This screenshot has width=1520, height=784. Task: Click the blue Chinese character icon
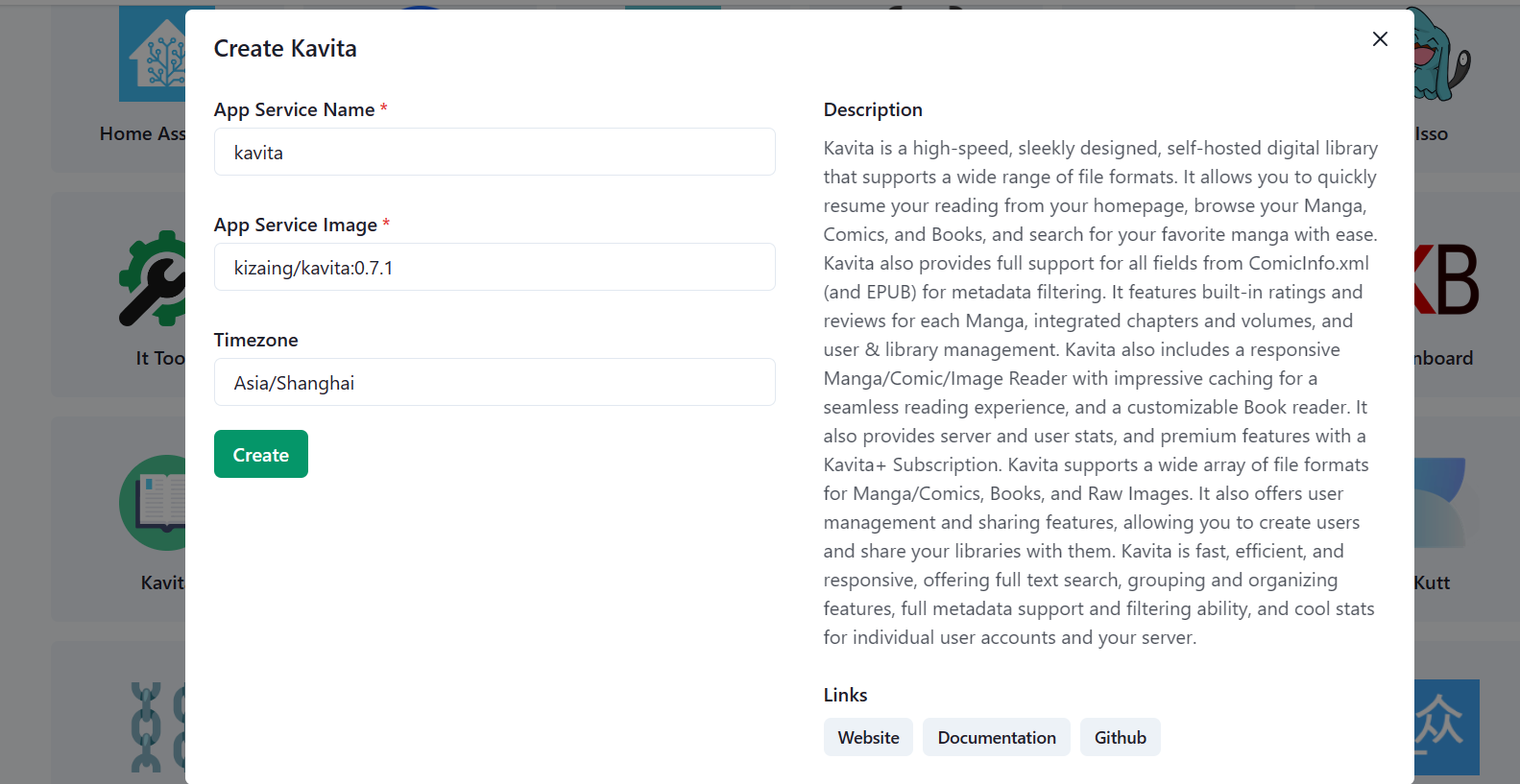1446,726
